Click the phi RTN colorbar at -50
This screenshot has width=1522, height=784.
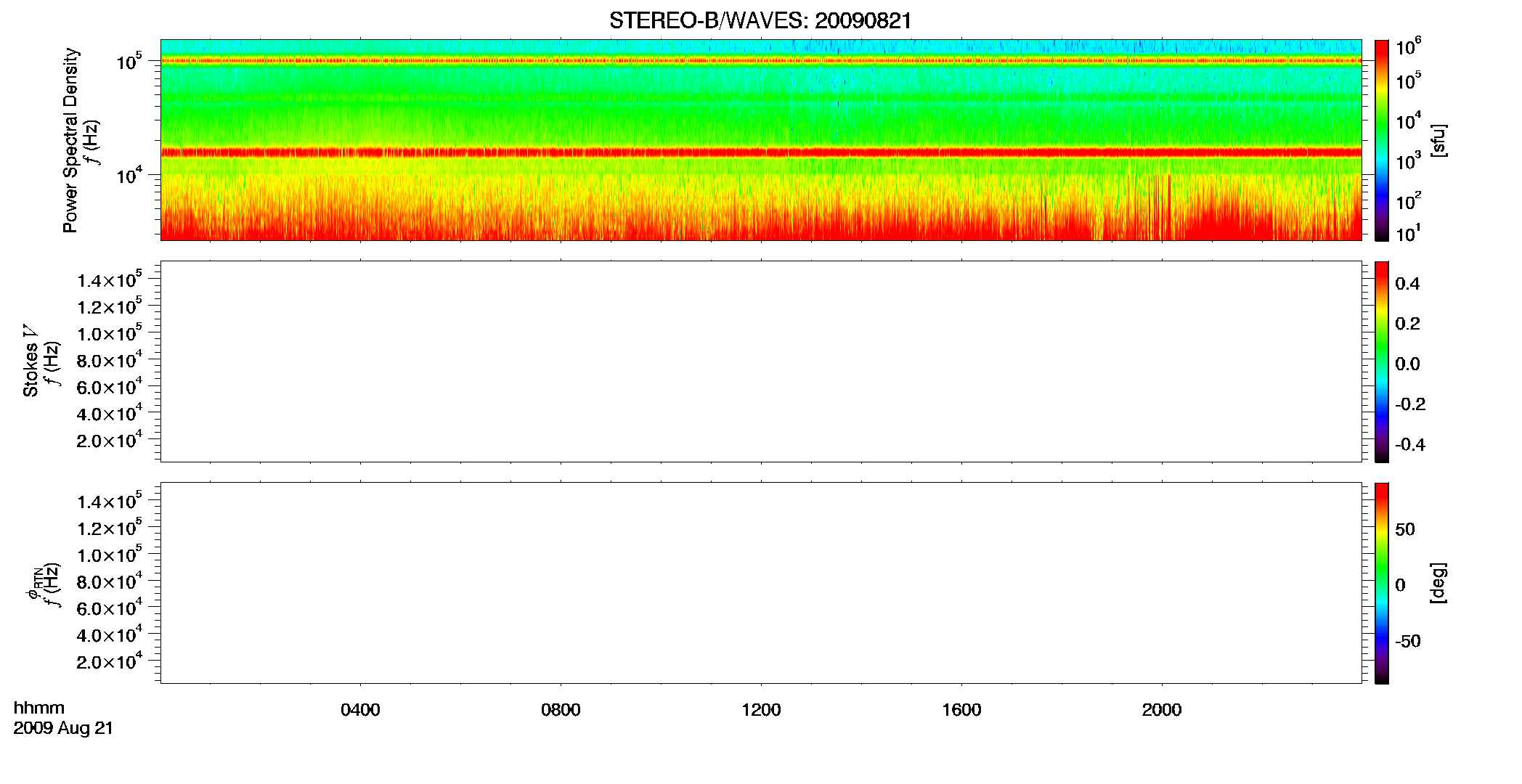(1382, 641)
